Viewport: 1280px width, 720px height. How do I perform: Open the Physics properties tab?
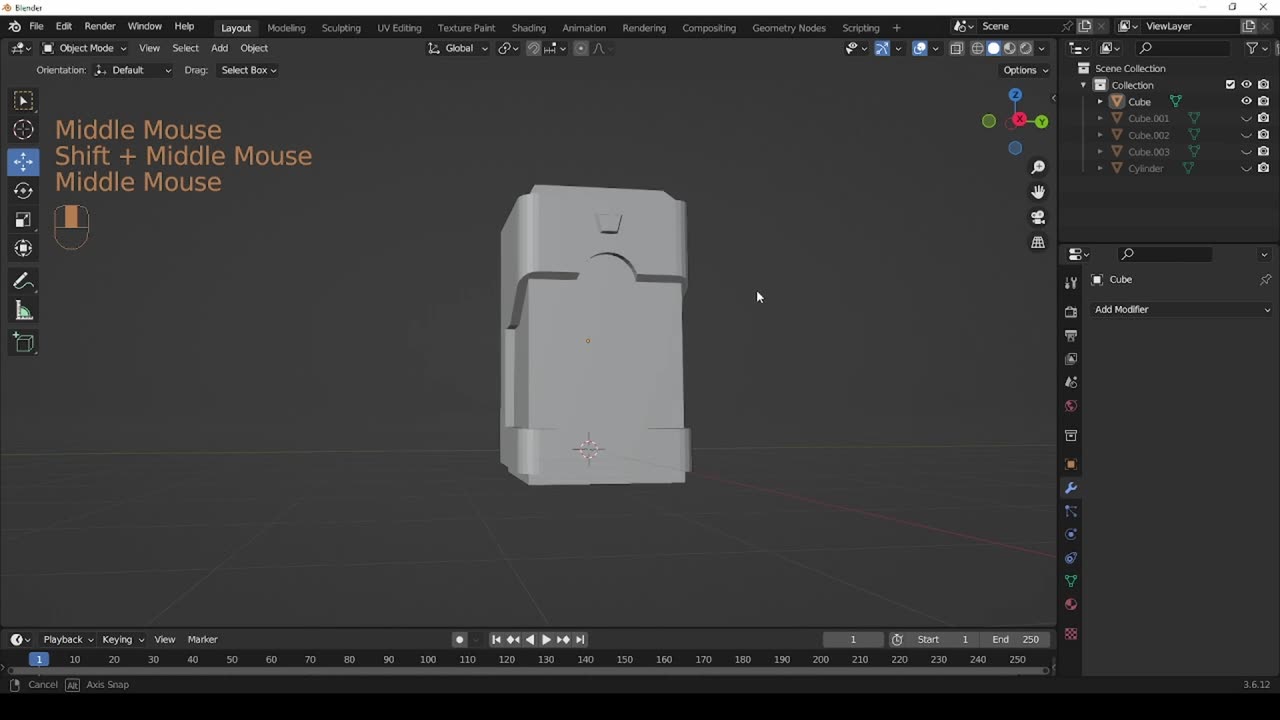(1071, 534)
